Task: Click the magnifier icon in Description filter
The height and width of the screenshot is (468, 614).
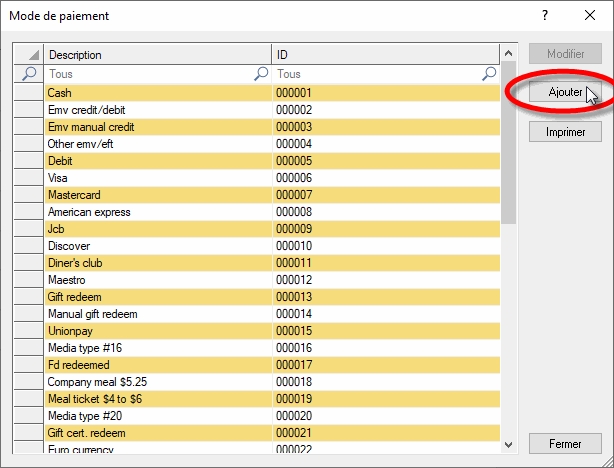Action: click(x=261, y=74)
